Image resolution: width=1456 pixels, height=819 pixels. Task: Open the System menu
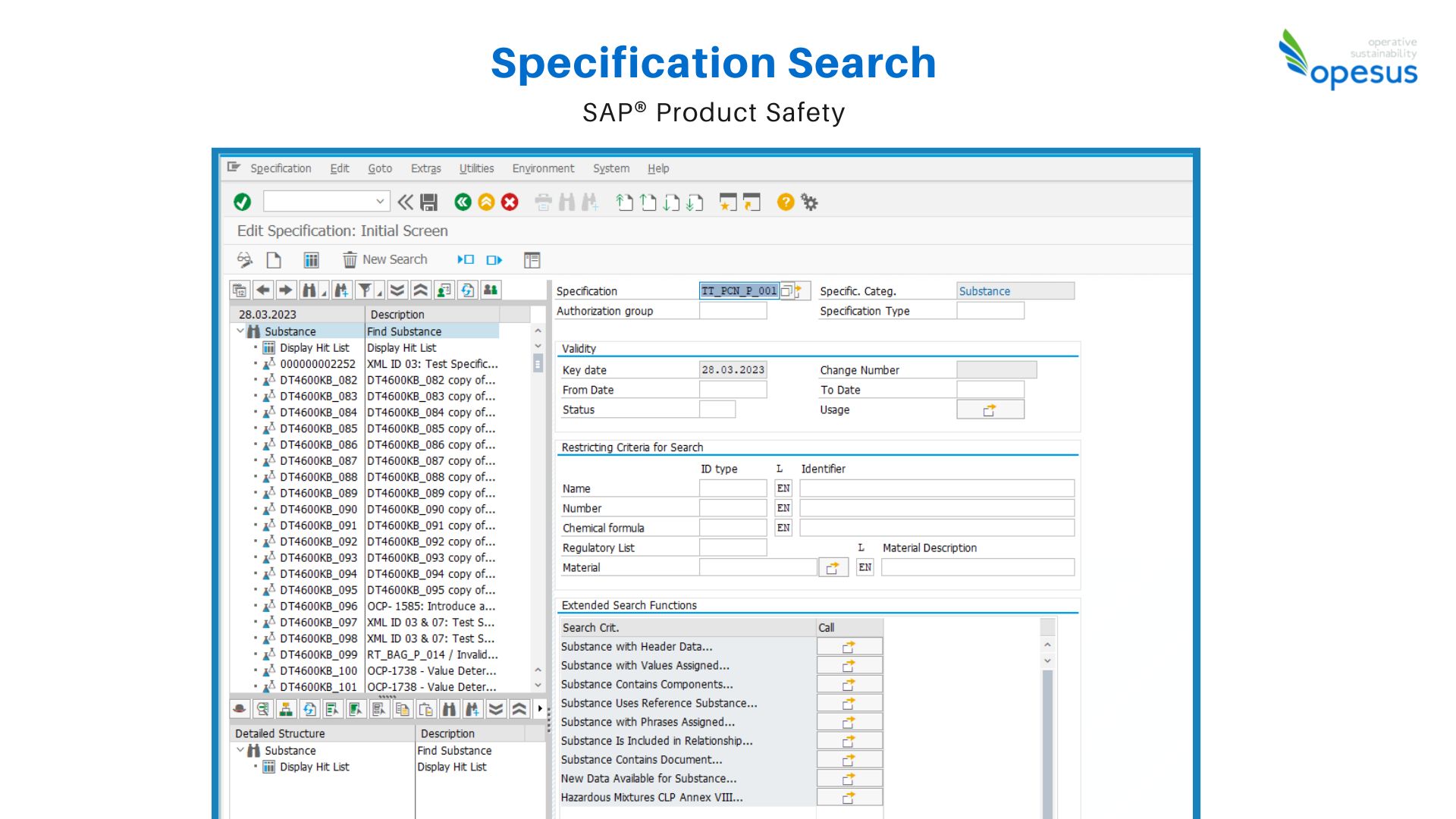(x=610, y=168)
